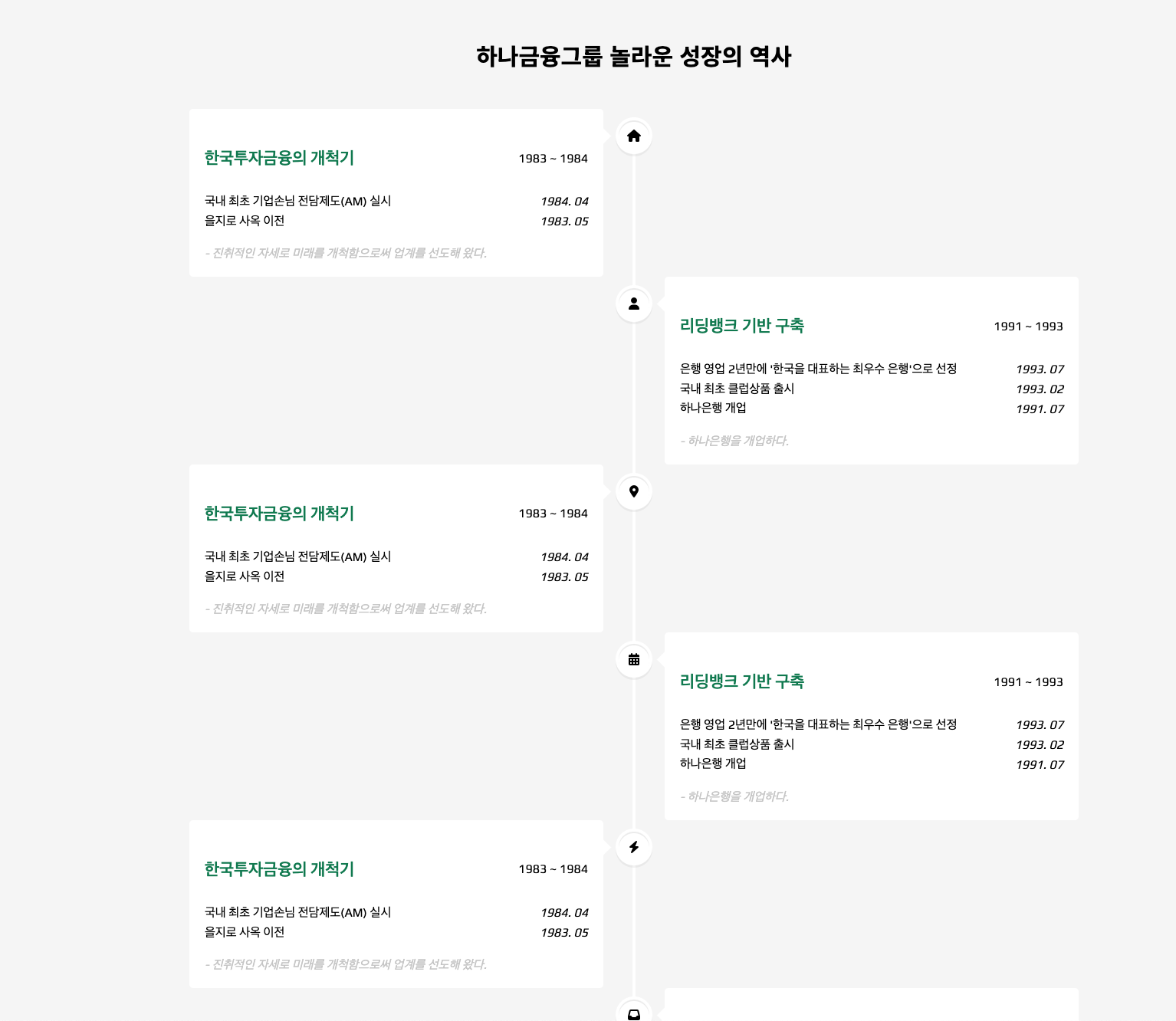Click the top 리딩뱅크 기반 구축 heading

[741, 326]
